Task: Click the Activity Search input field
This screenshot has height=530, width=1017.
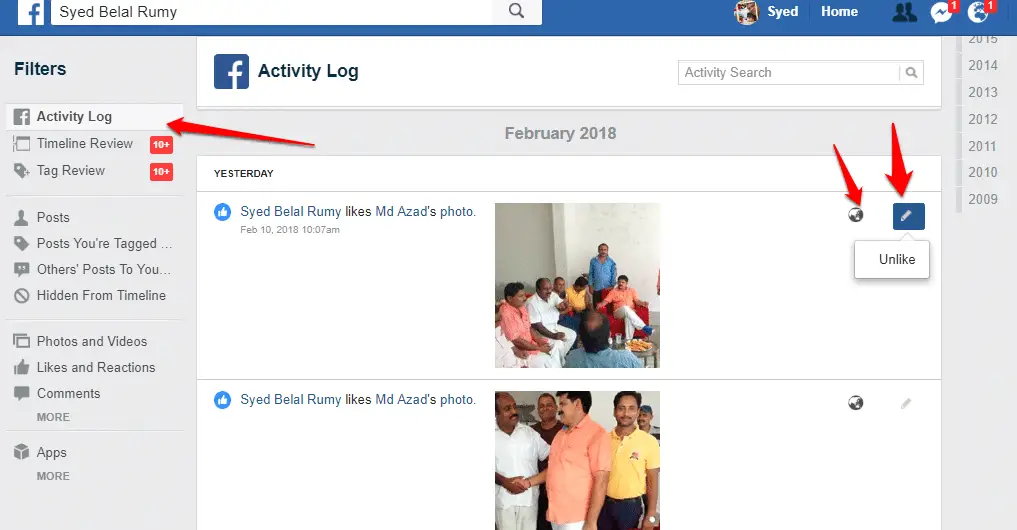Action: pyautogui.click(x=789, y=73)
